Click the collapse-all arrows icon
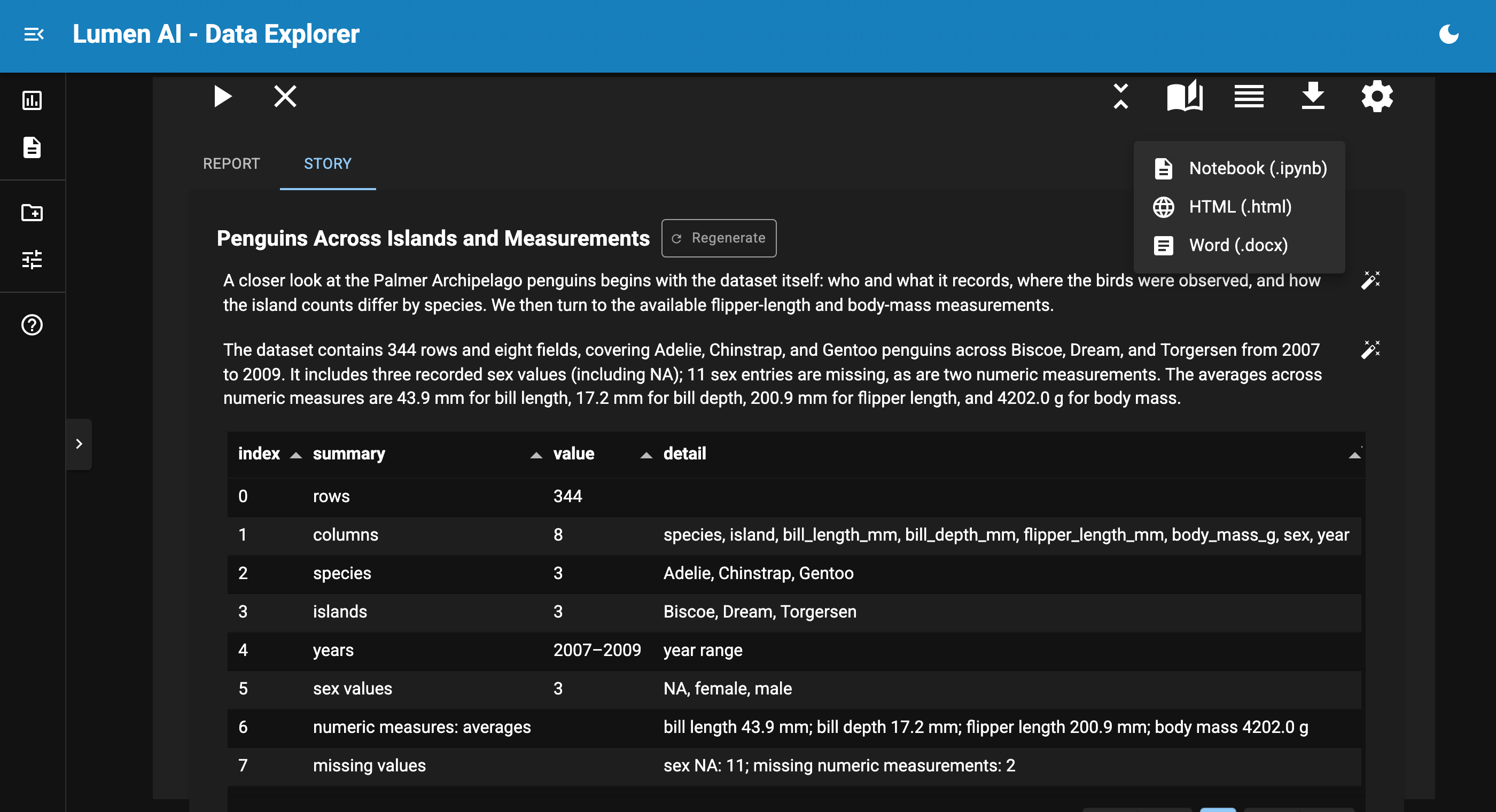This screenshot has width=1496, height=812. [x=1121, y=96]
